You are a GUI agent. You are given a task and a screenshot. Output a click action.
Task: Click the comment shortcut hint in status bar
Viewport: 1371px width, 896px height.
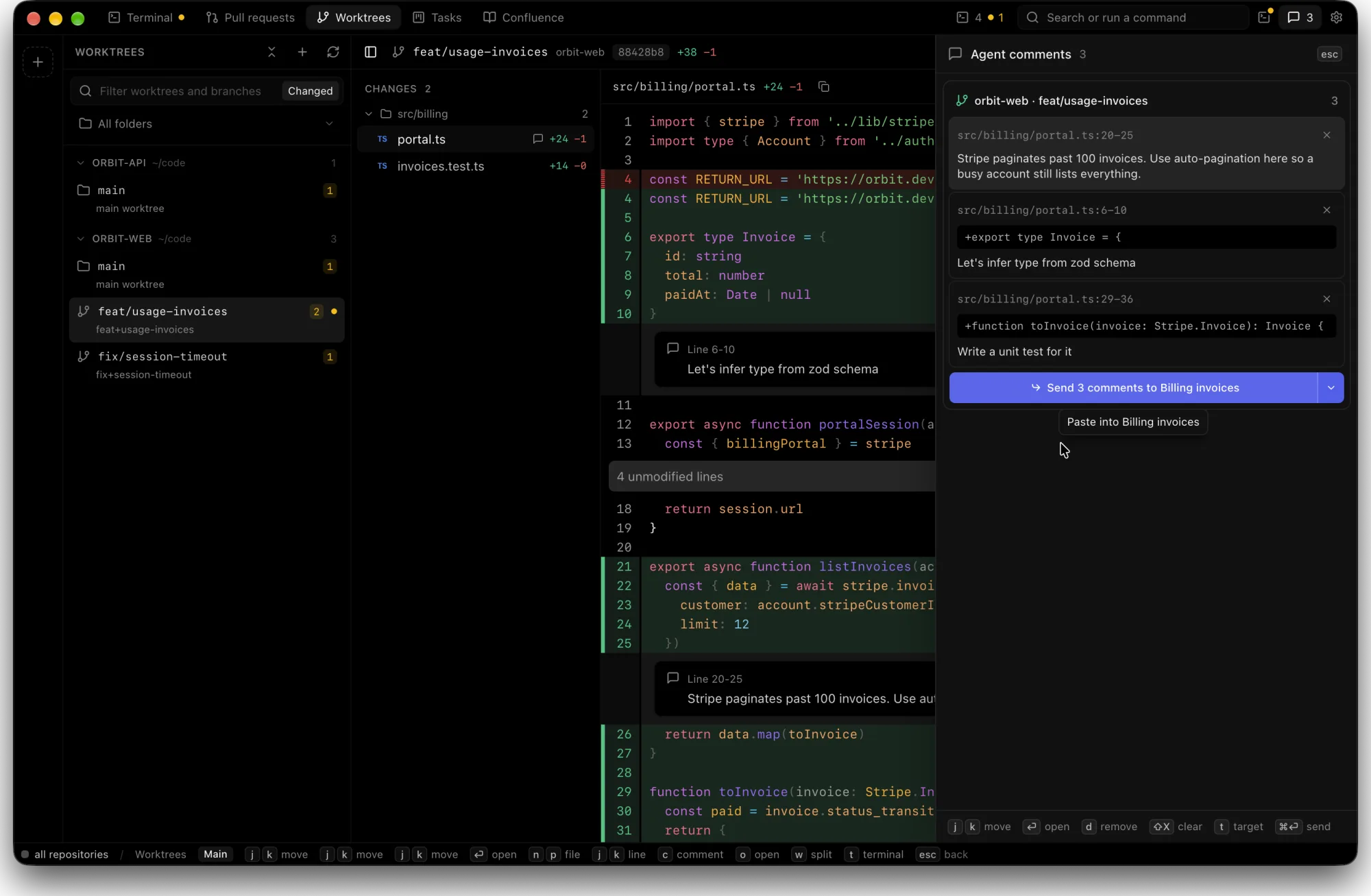point(691,855)
